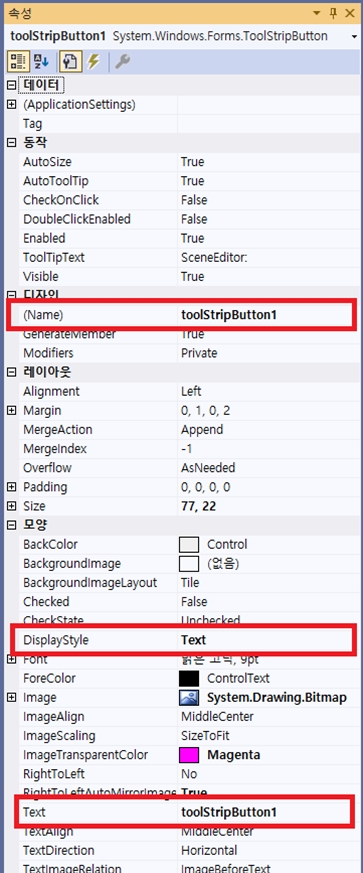The height and width of the screenshot is (873, 363).
Task: Collapse the 레이아웃 category
Action: point(11,372)
